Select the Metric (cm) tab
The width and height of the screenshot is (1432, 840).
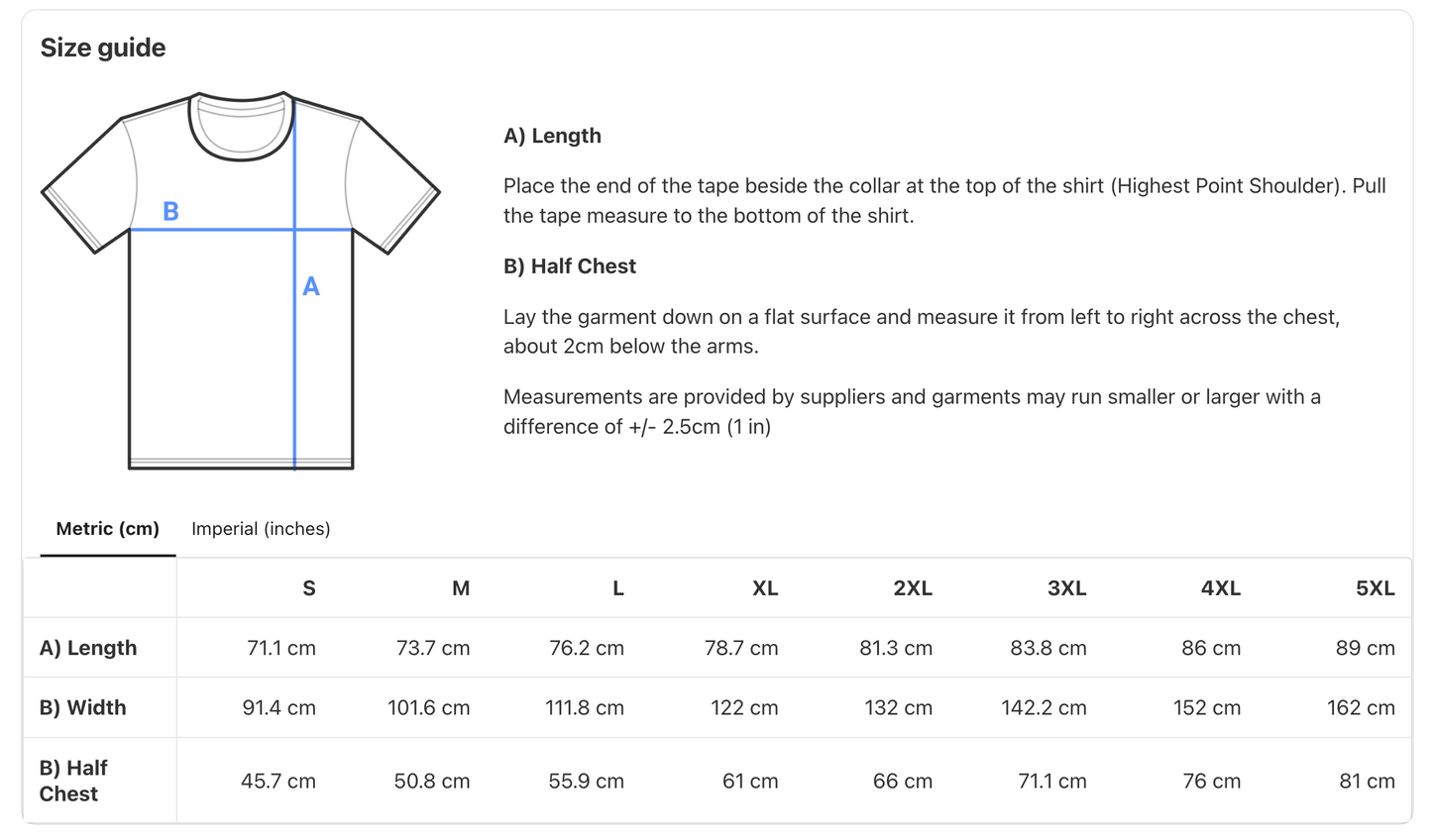click(107, 529)
